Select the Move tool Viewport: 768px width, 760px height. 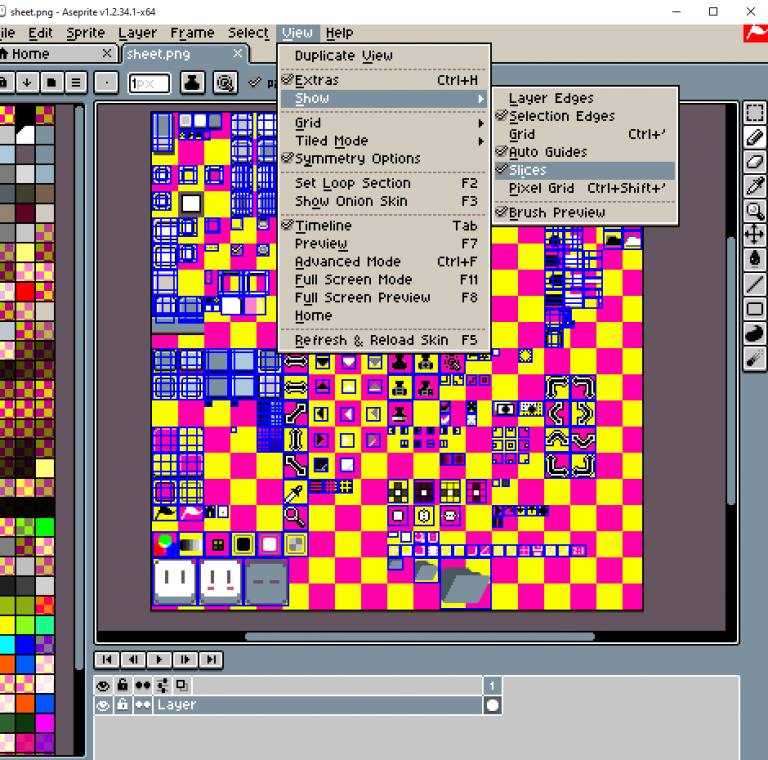coord(755,236)
